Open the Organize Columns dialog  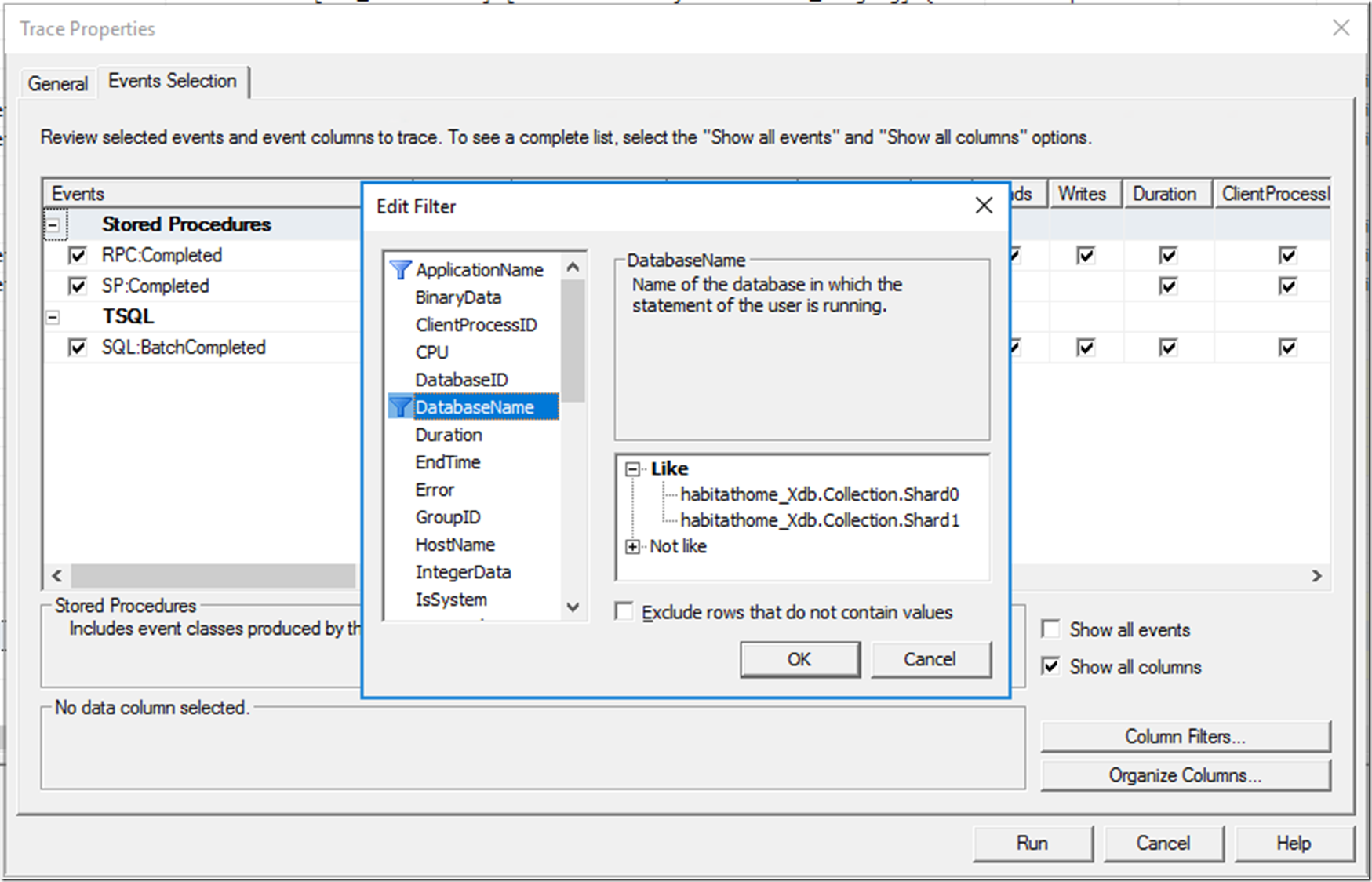coord(1185,775)
